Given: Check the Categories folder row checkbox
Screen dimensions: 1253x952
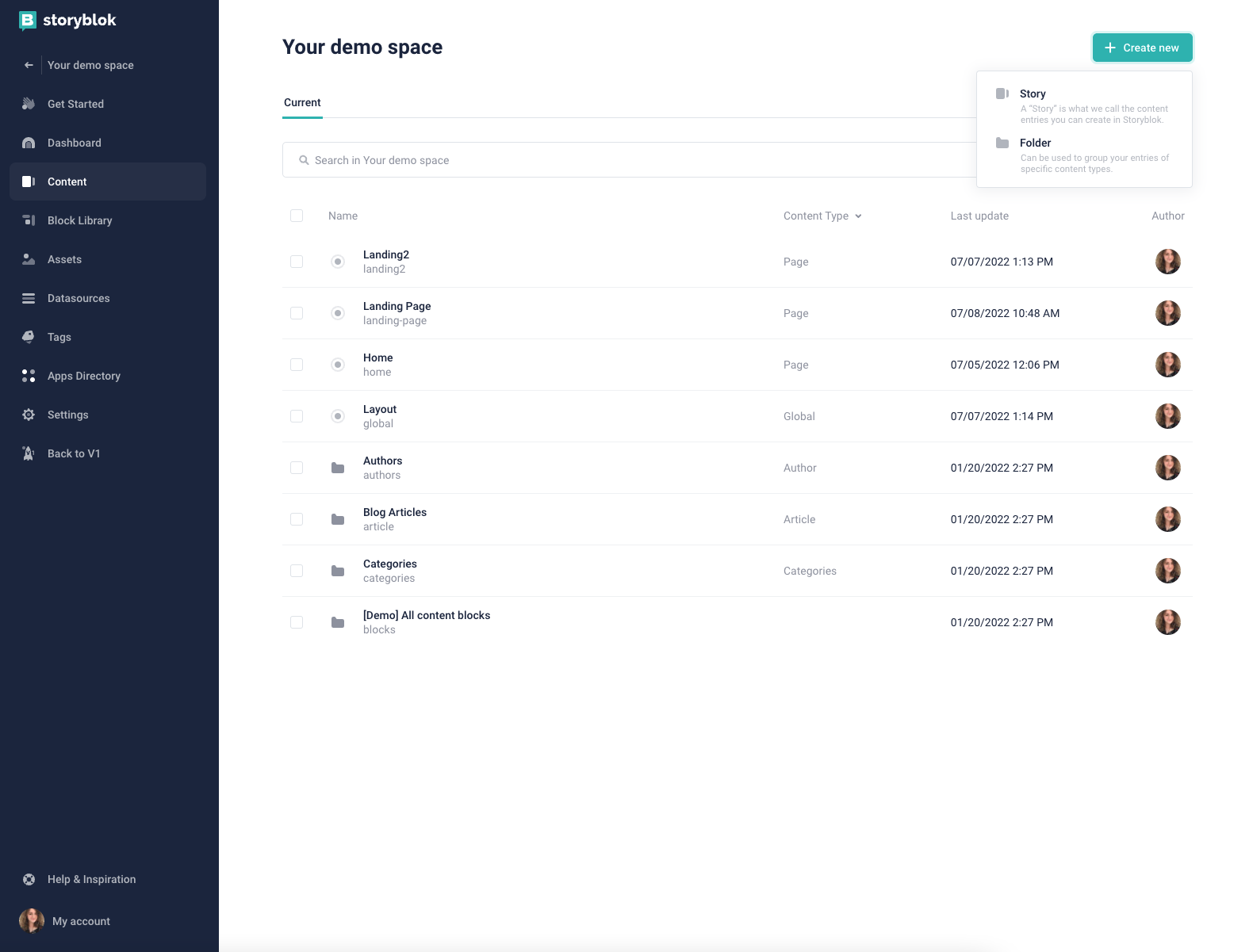Looking at the screenshot, I should click(297, 571).
